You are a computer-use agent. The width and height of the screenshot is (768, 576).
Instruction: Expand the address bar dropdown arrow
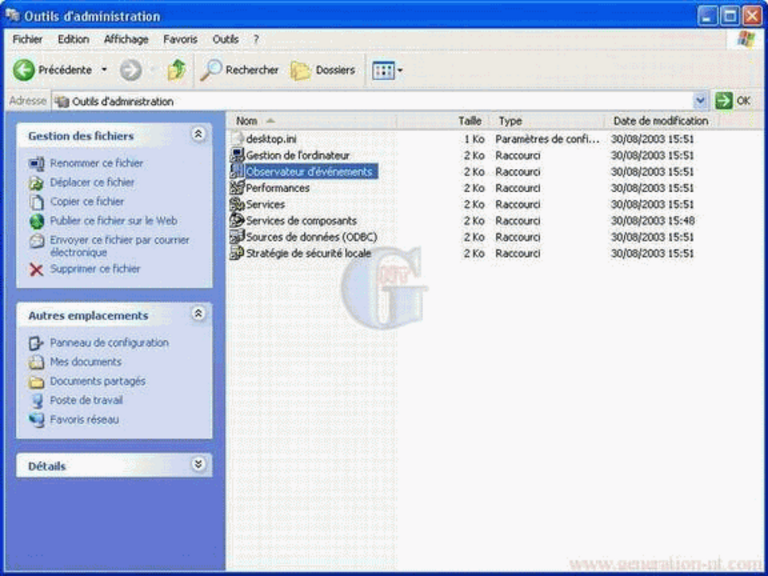click(x=700, y=101)
